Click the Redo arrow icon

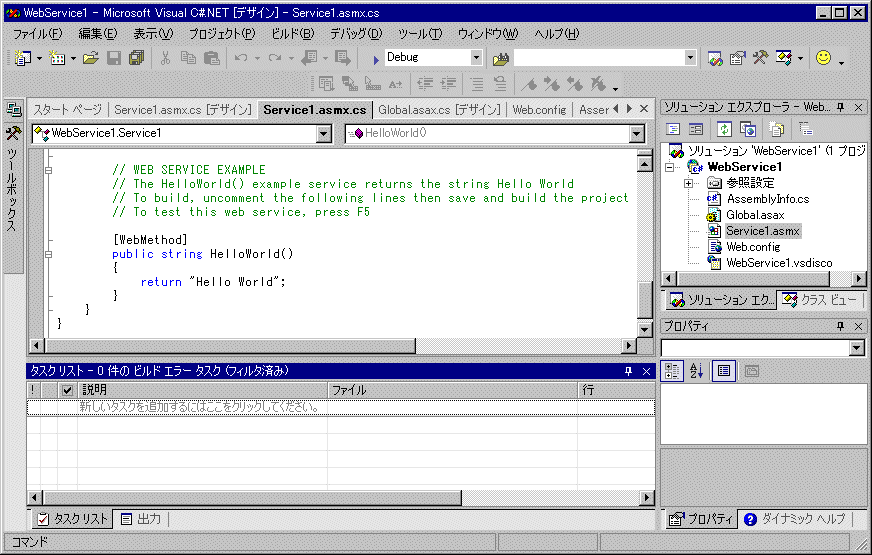point(275,57)
